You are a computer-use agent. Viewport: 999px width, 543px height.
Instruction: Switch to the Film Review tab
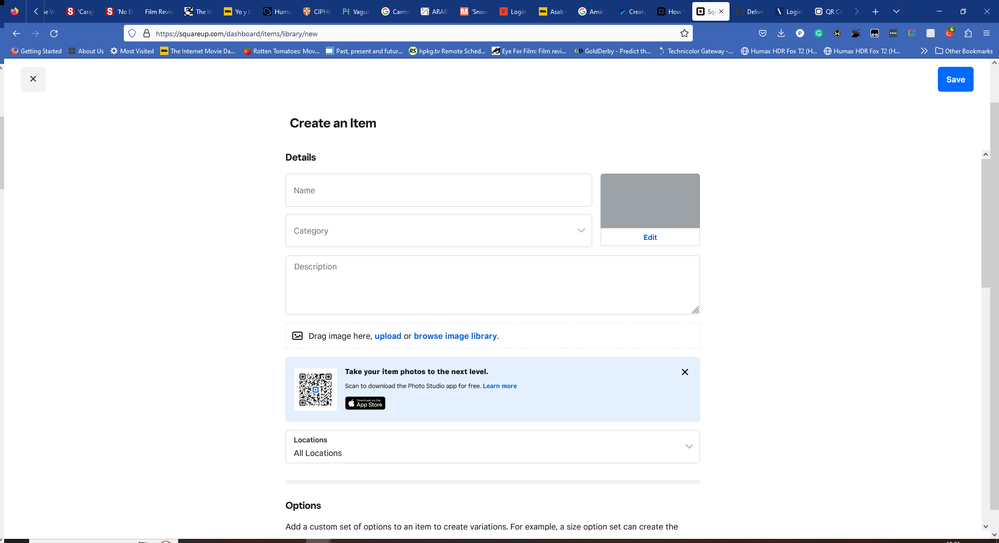pos(157,11)
